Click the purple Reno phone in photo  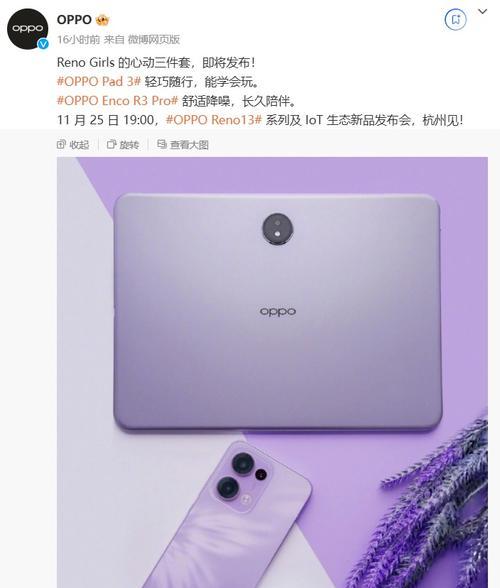[233, 516]
